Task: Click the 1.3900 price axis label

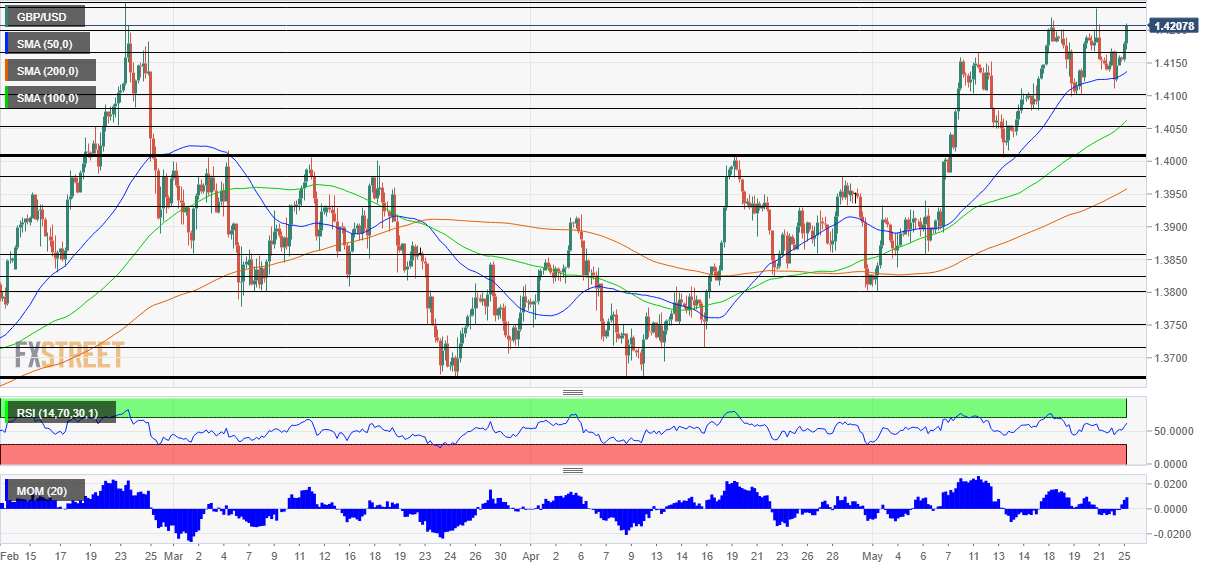Action: point(1171,228)
